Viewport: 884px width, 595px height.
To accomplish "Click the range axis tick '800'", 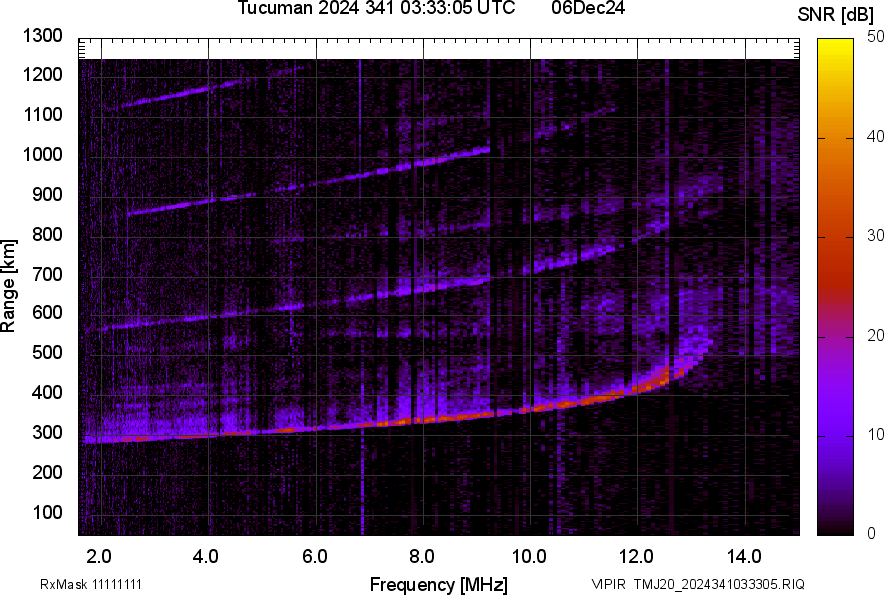I will click(47, 234).
